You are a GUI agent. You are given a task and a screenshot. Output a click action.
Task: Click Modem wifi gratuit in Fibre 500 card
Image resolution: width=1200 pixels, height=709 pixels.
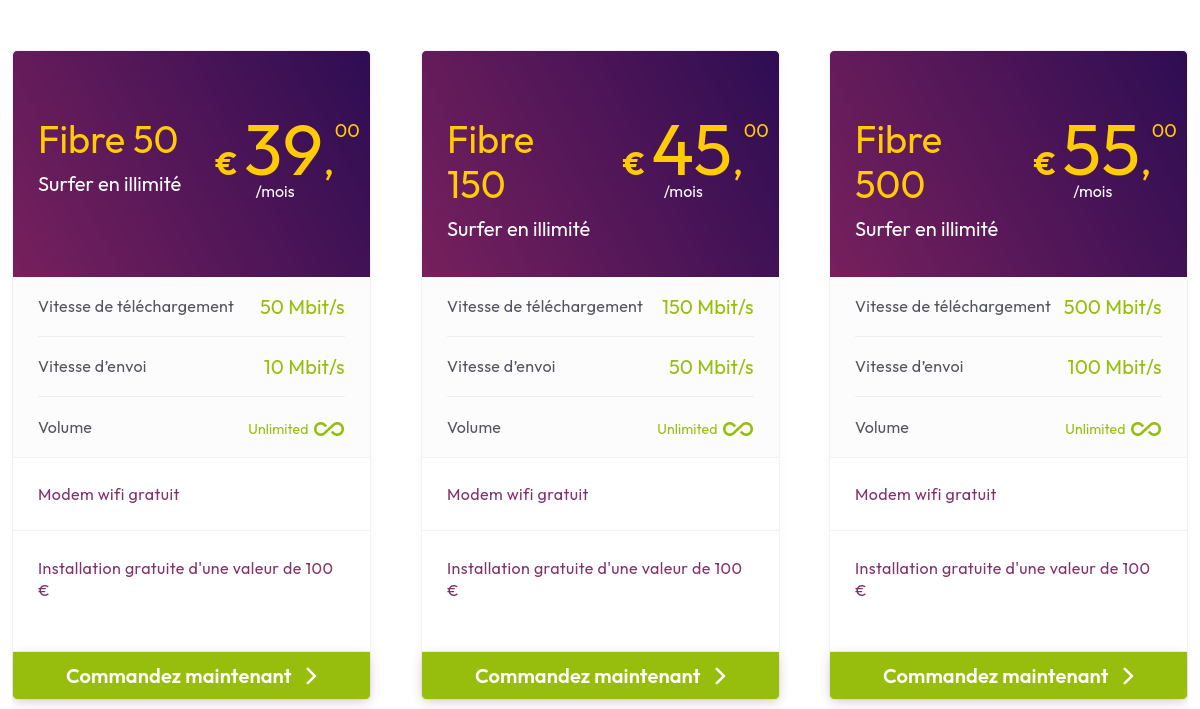pyautogui.click(x=926, y=494)
